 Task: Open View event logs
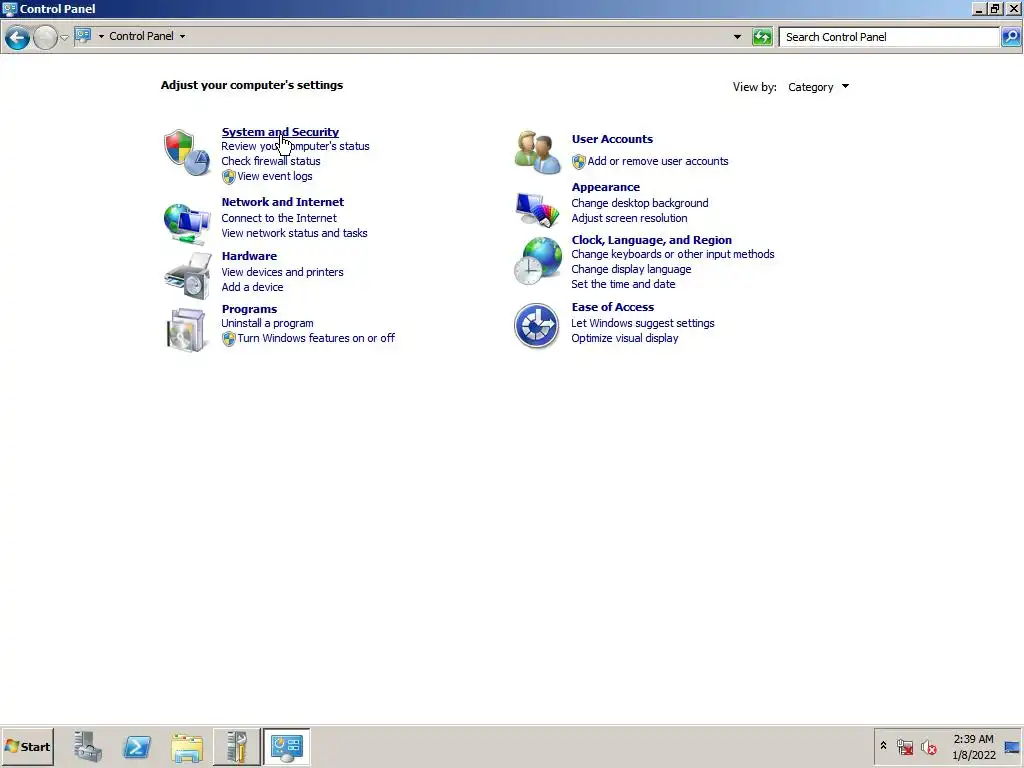tap(275, 176)
